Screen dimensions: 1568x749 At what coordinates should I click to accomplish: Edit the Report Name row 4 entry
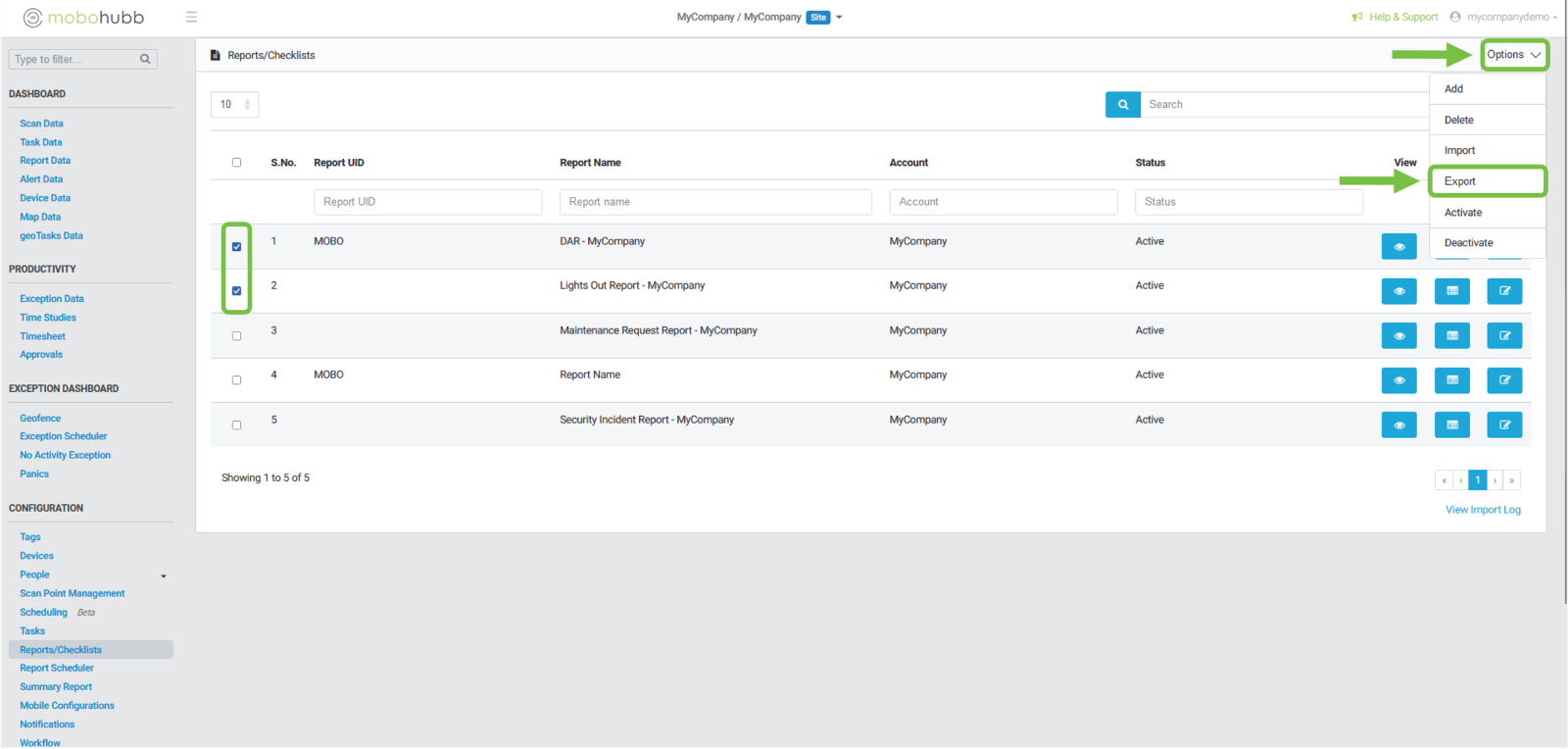pyautogui.click(x=1504, y=380)
